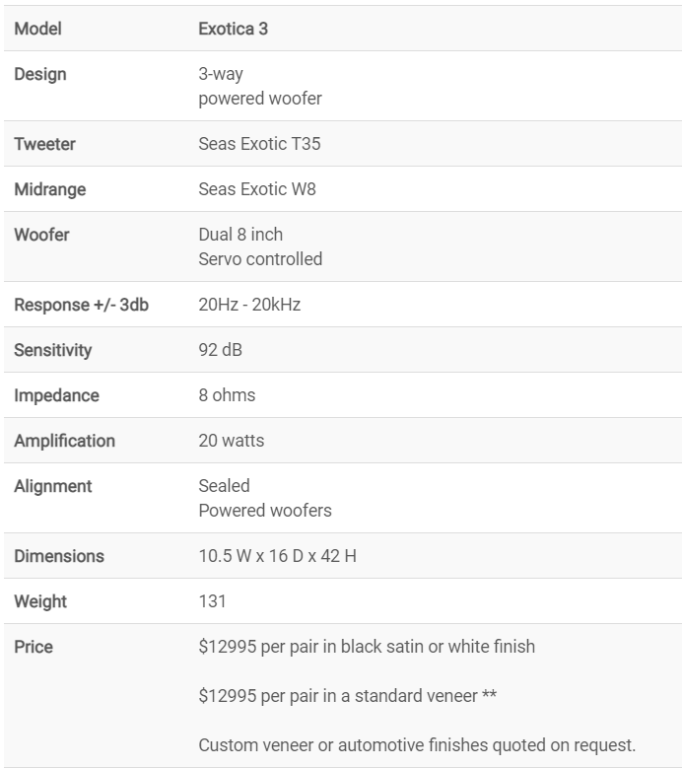Select the 20Hz - 20kHz response value

[249, 305]
